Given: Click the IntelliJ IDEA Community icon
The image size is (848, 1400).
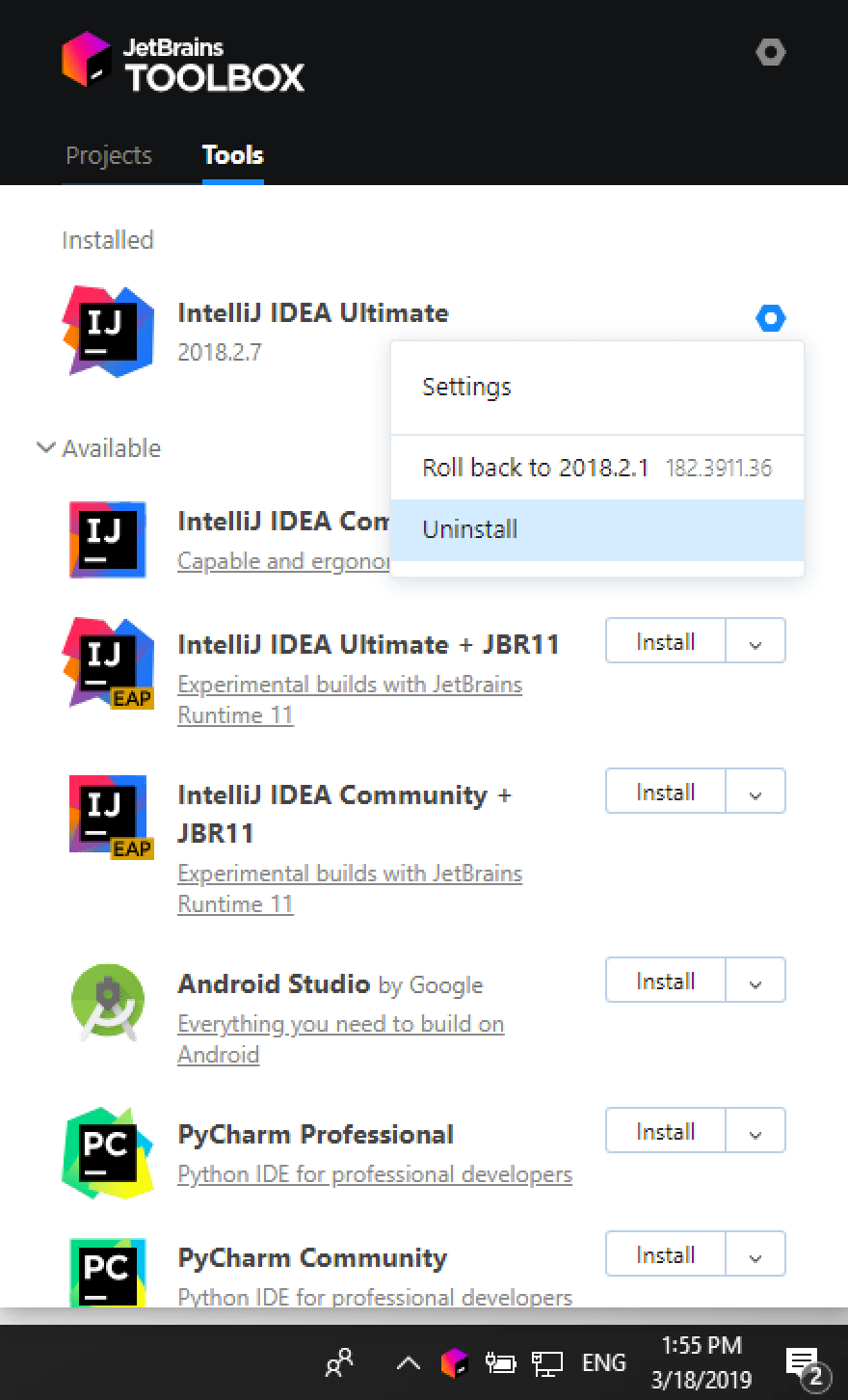Looking at the screenshot, I should pyautogui.click(x=108, y=539).
